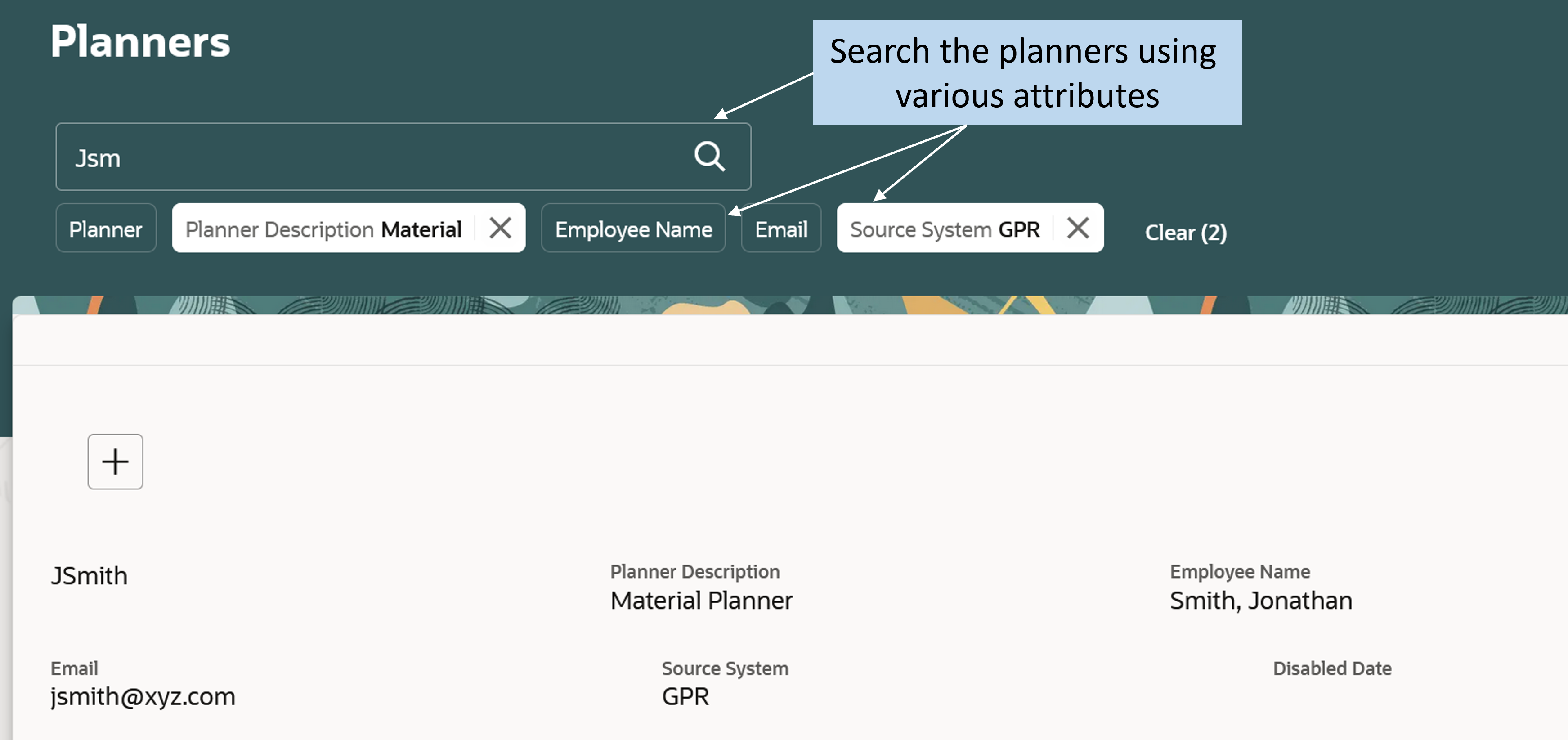
Task: Open the Source System GPR filter chip
Action: (945, 229)
